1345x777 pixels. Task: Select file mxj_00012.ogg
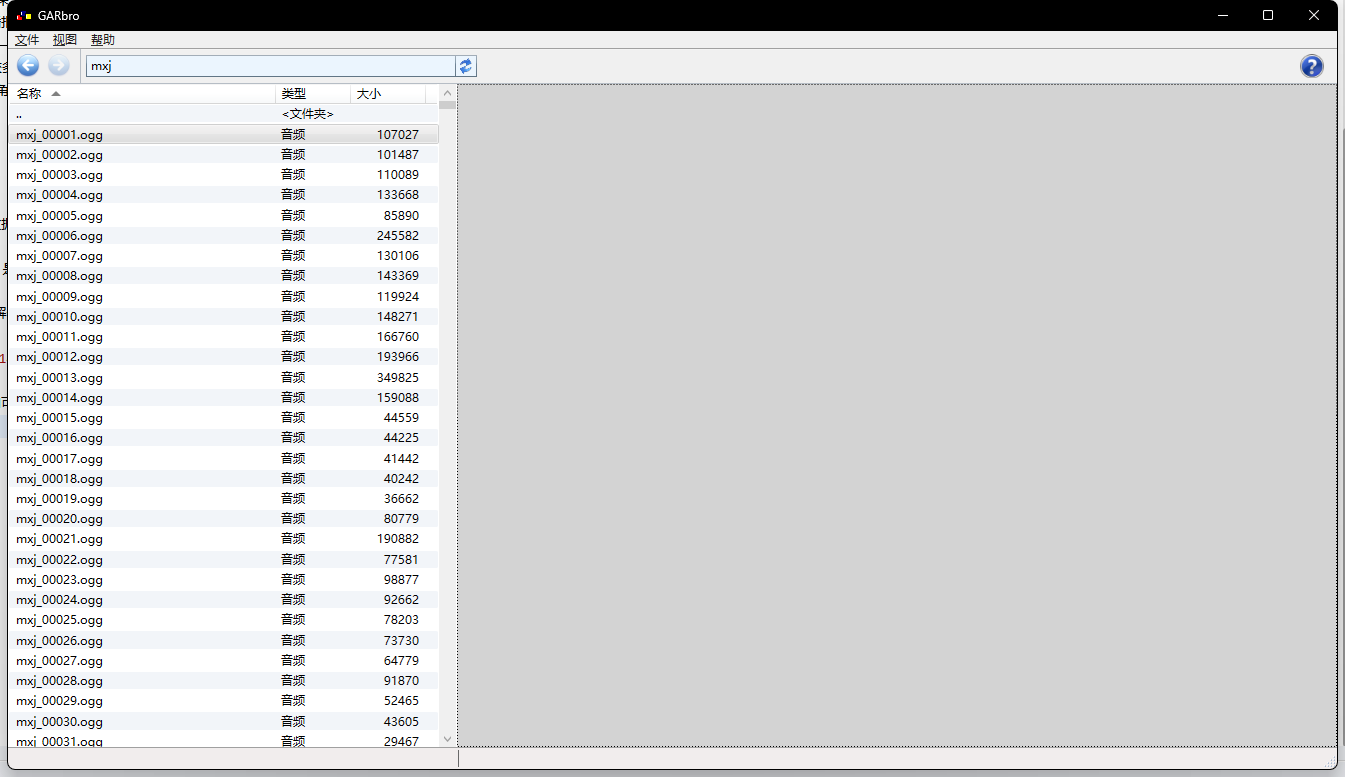[x=223, y=357]
